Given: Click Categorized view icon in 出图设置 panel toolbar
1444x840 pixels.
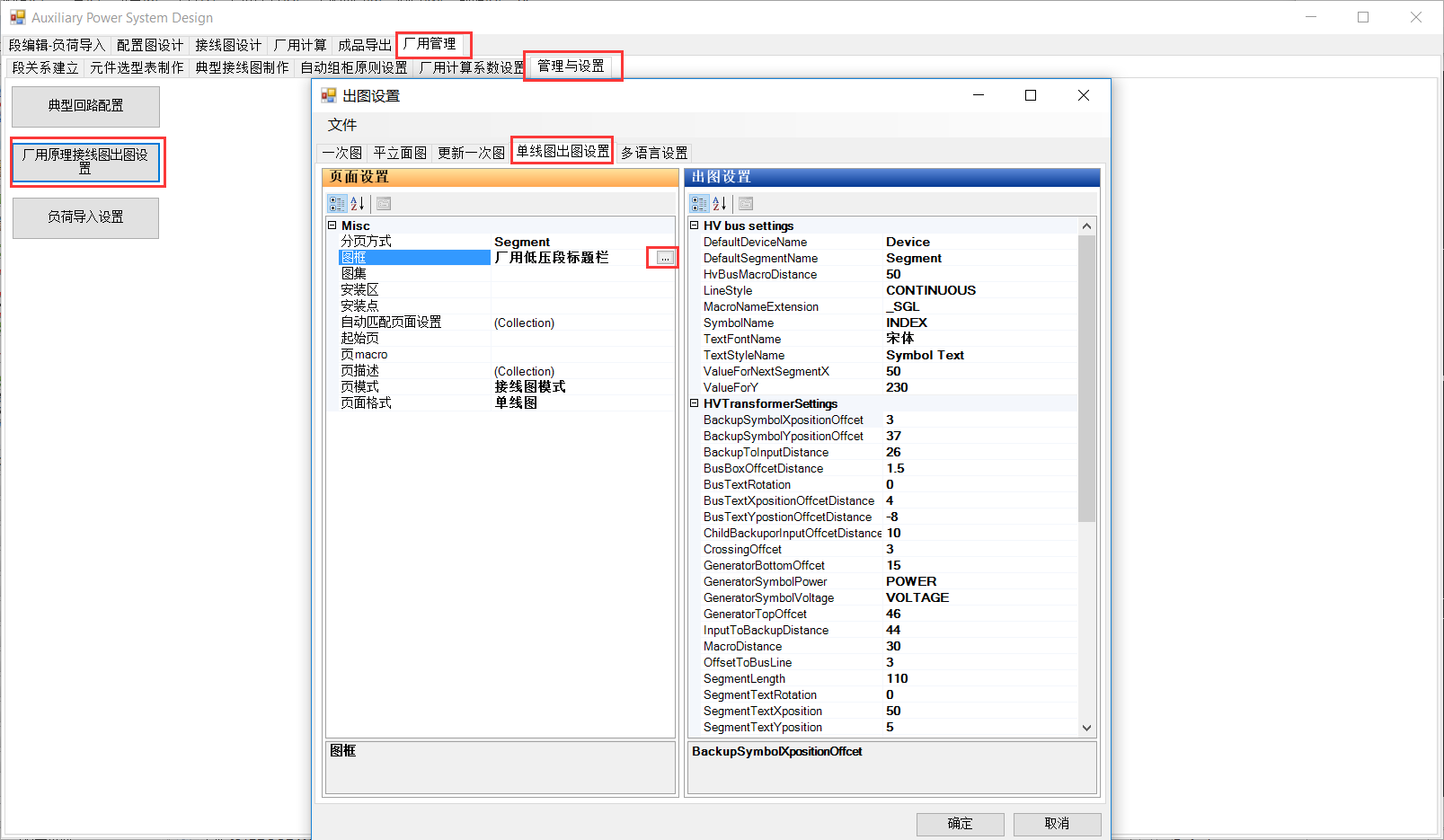Looking at the screenshot, I should click(x=700, y=204).
